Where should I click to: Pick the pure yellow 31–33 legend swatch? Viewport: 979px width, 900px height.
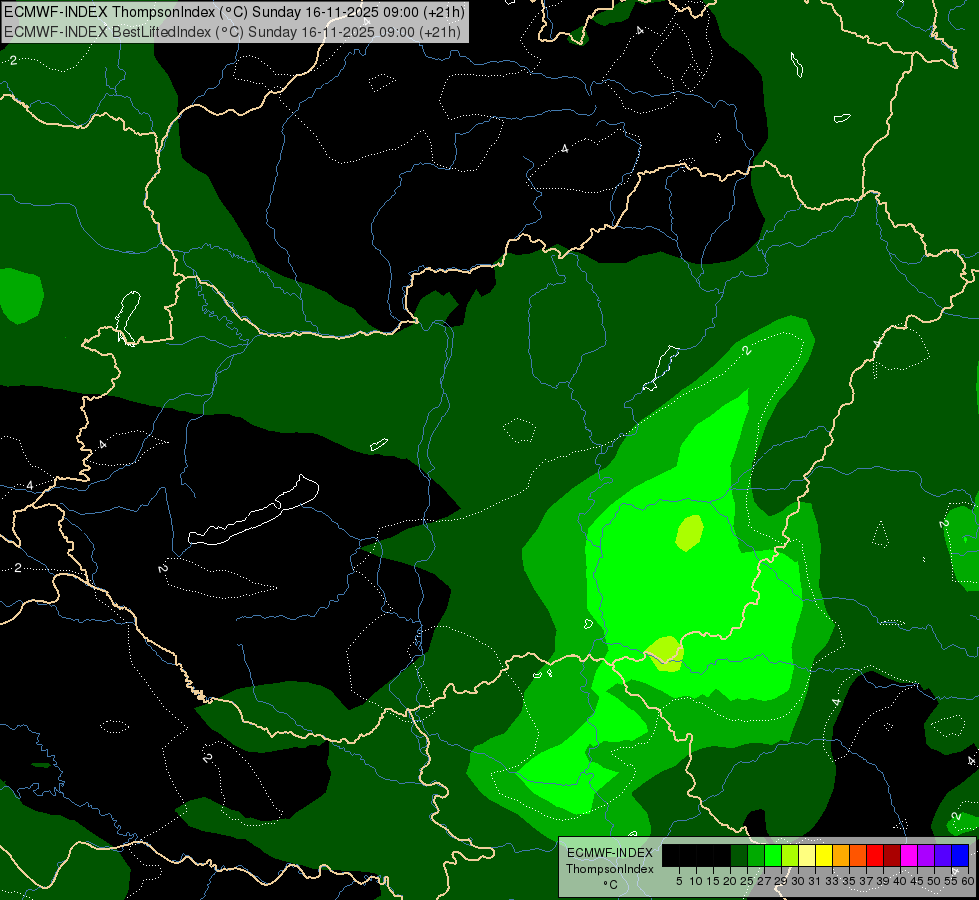[x=824, y=855]
